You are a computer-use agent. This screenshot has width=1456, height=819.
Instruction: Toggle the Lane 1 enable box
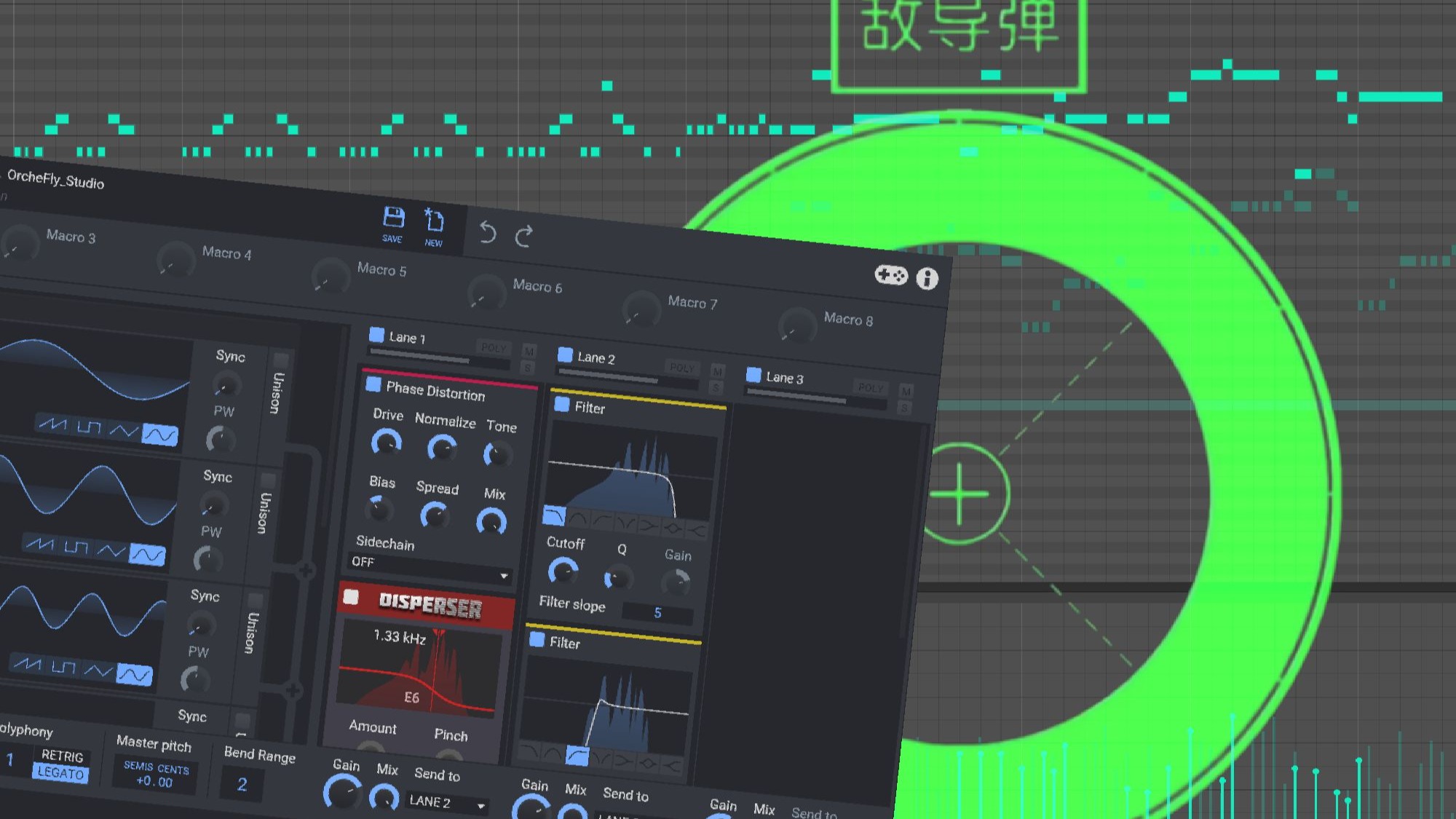pyautogui.click(x=376, y=335)
